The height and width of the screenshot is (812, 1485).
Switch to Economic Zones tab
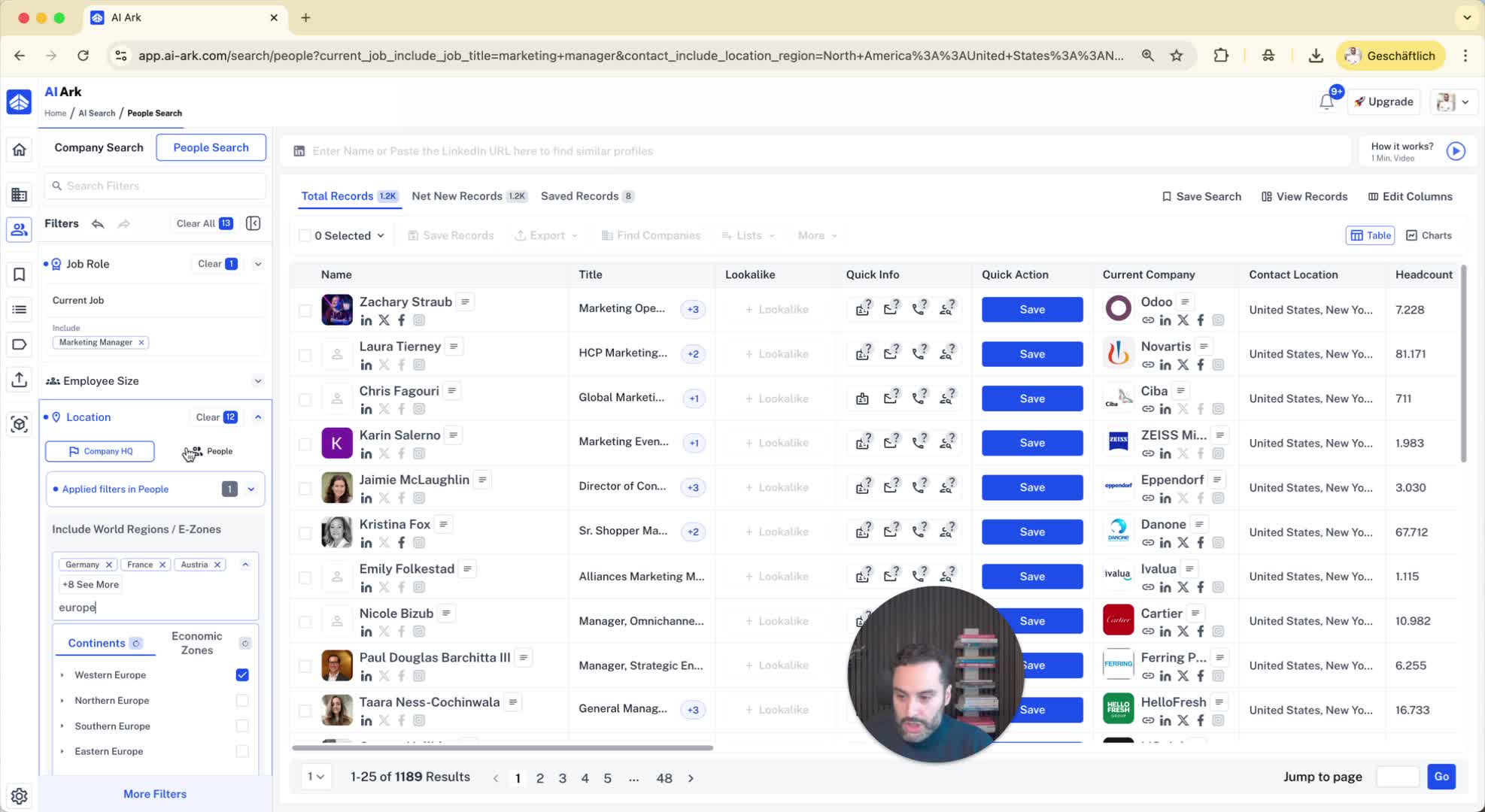coord(196,643)
